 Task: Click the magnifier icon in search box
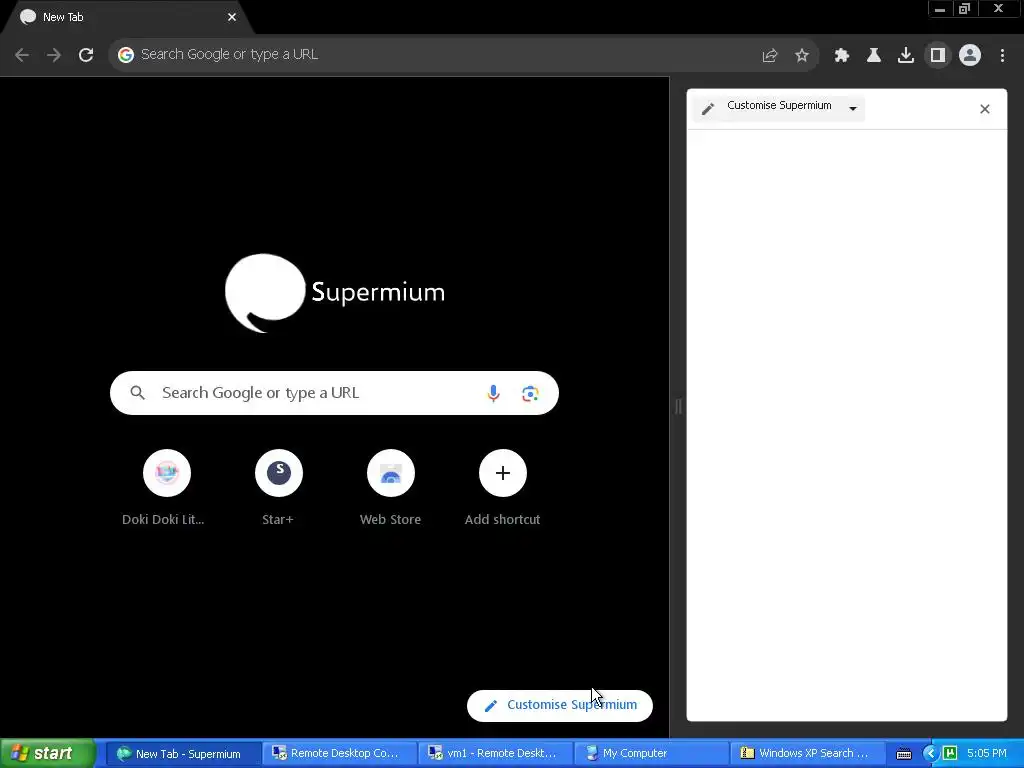pyautogui.click(x=137, y=392)
